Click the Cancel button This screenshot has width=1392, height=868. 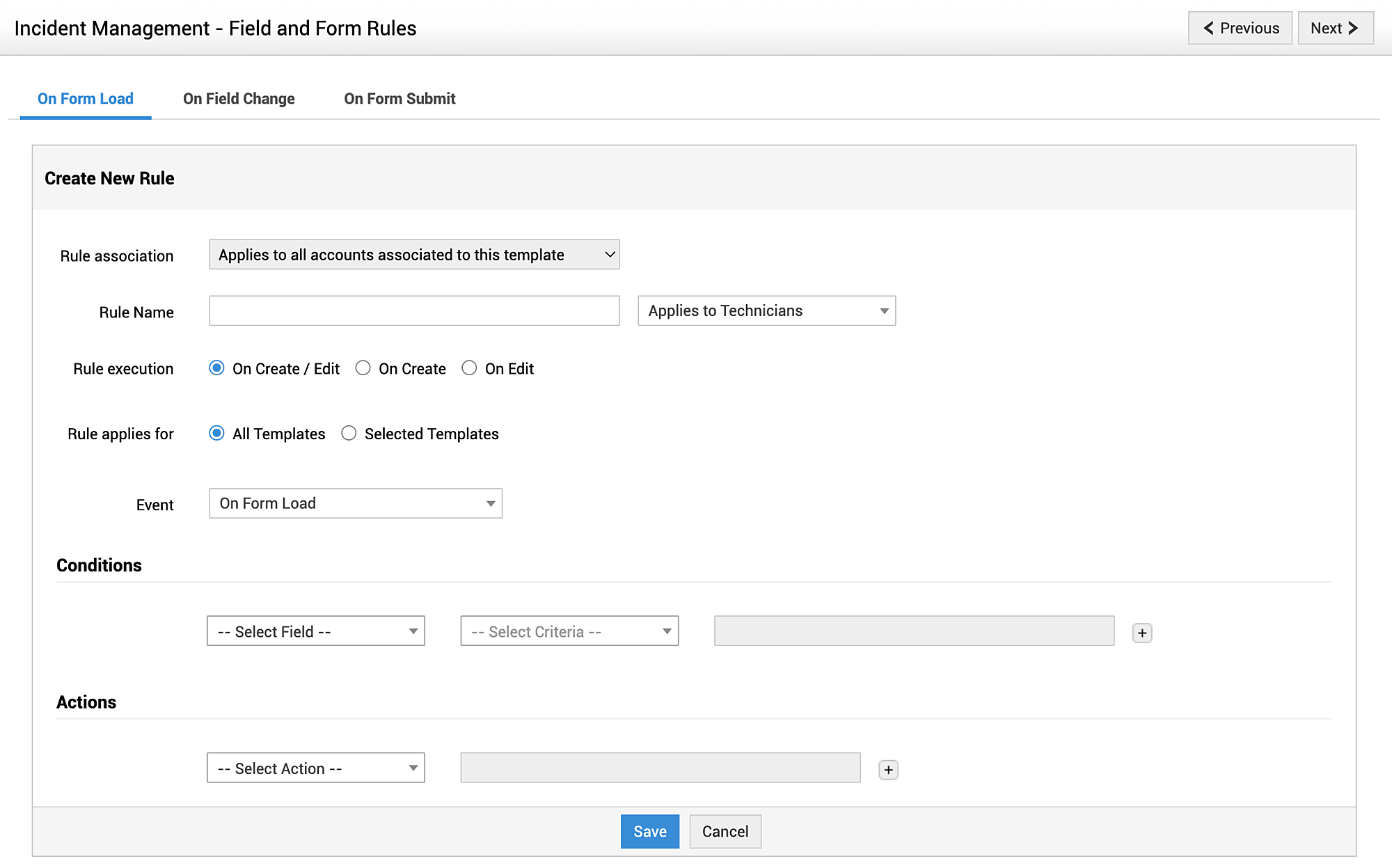point(725,832)
